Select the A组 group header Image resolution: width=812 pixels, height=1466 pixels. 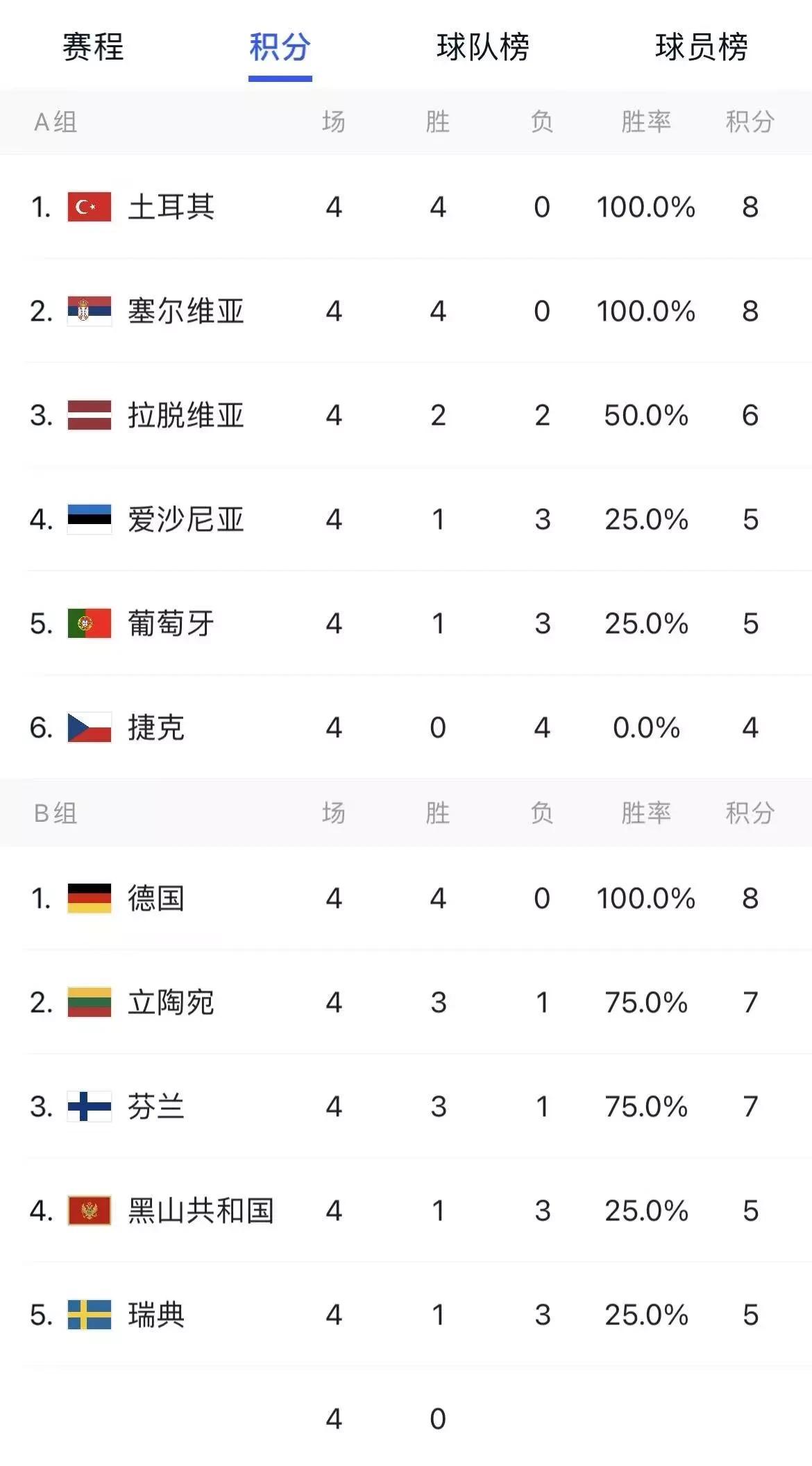coord(56,122)
